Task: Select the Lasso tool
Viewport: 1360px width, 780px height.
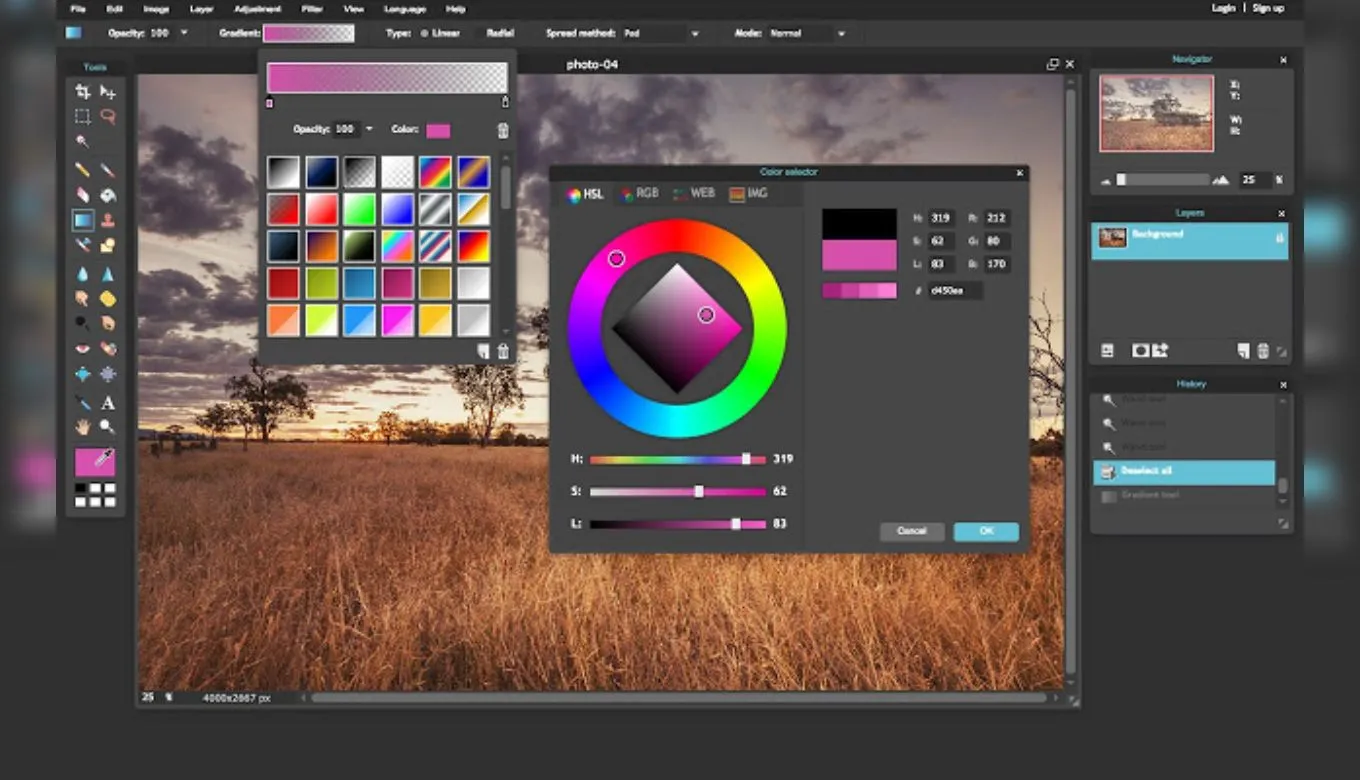Action: point(107,117)
